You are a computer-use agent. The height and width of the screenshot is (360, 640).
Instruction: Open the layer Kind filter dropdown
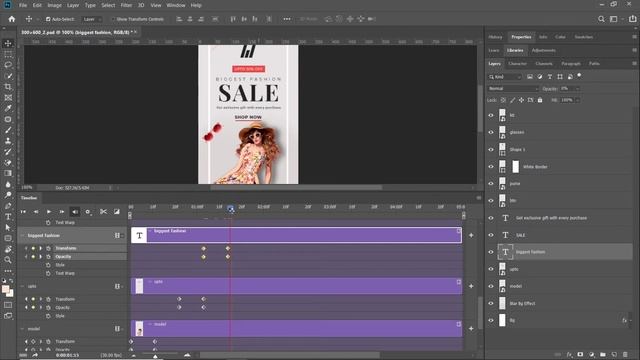coord(505,77)
